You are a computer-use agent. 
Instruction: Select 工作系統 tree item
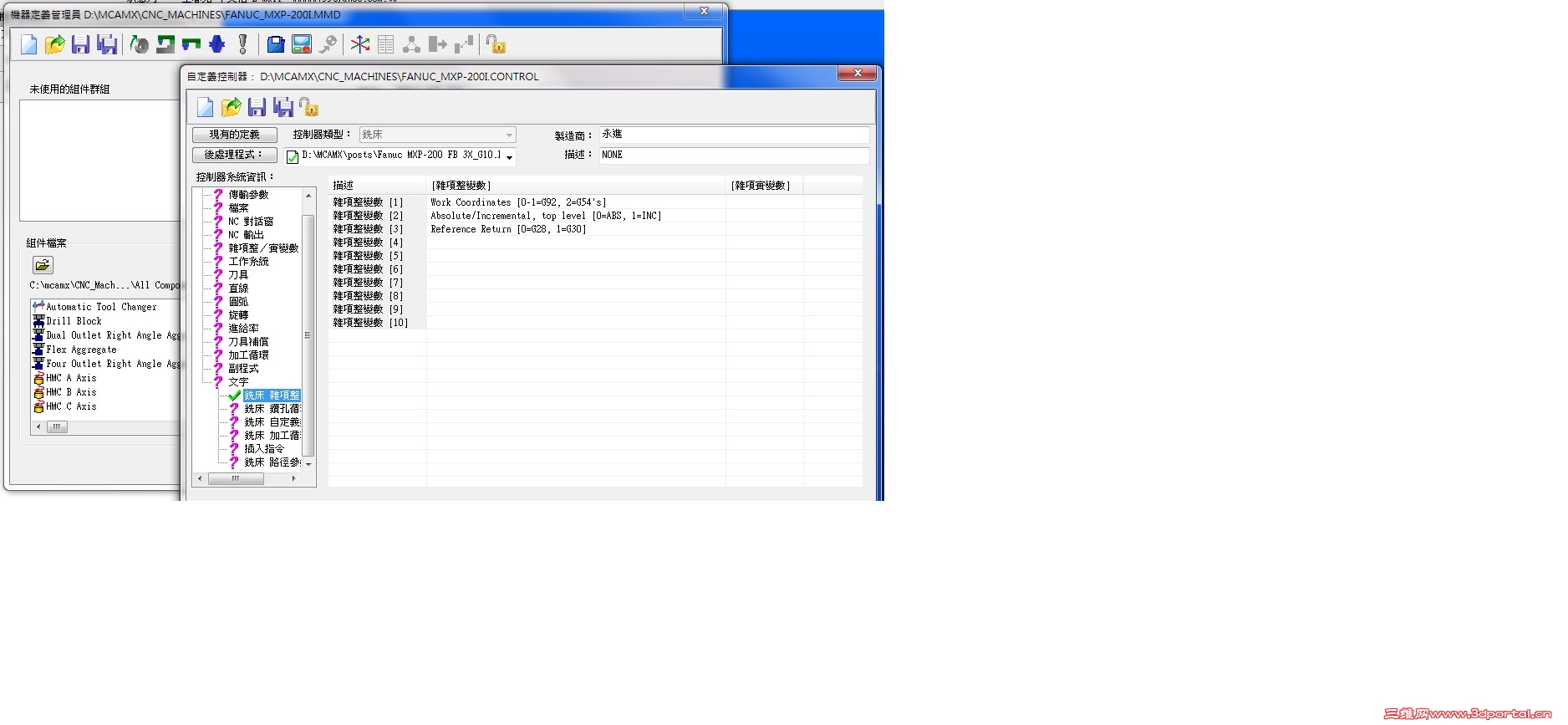pyautogui.click(x=249, y=262)
